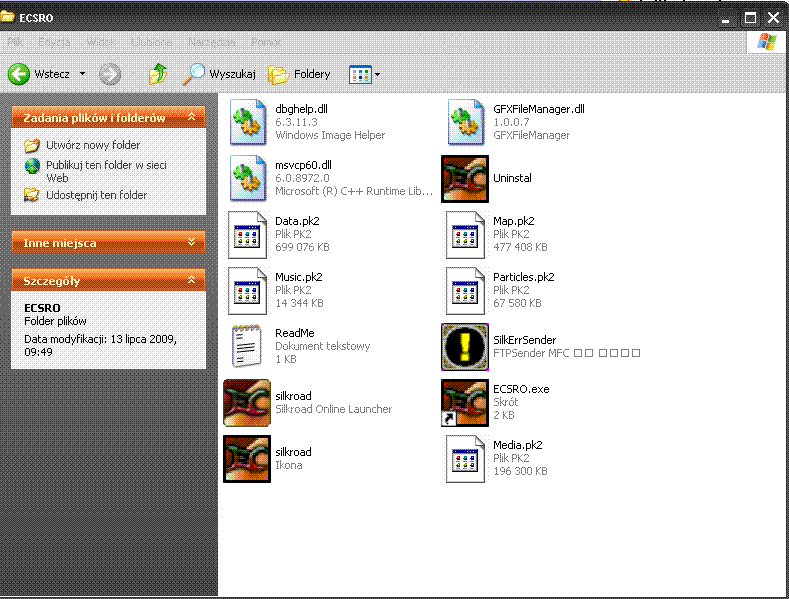Click Utwórz nowy folder link
Image resolution: width=789 pixels, height=599 pixels.
coord(93,145)
